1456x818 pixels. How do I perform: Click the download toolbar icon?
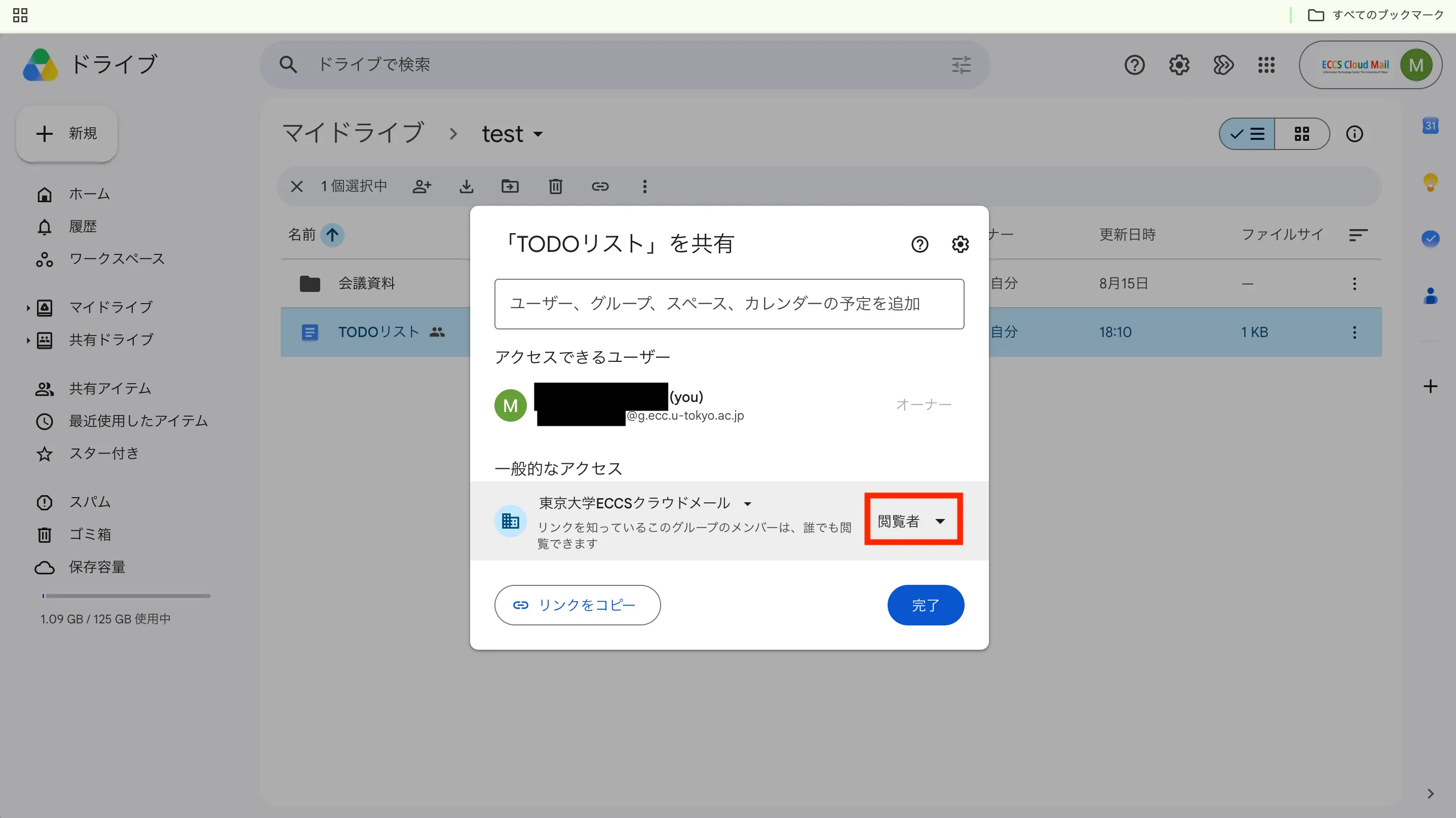[466, 187]
